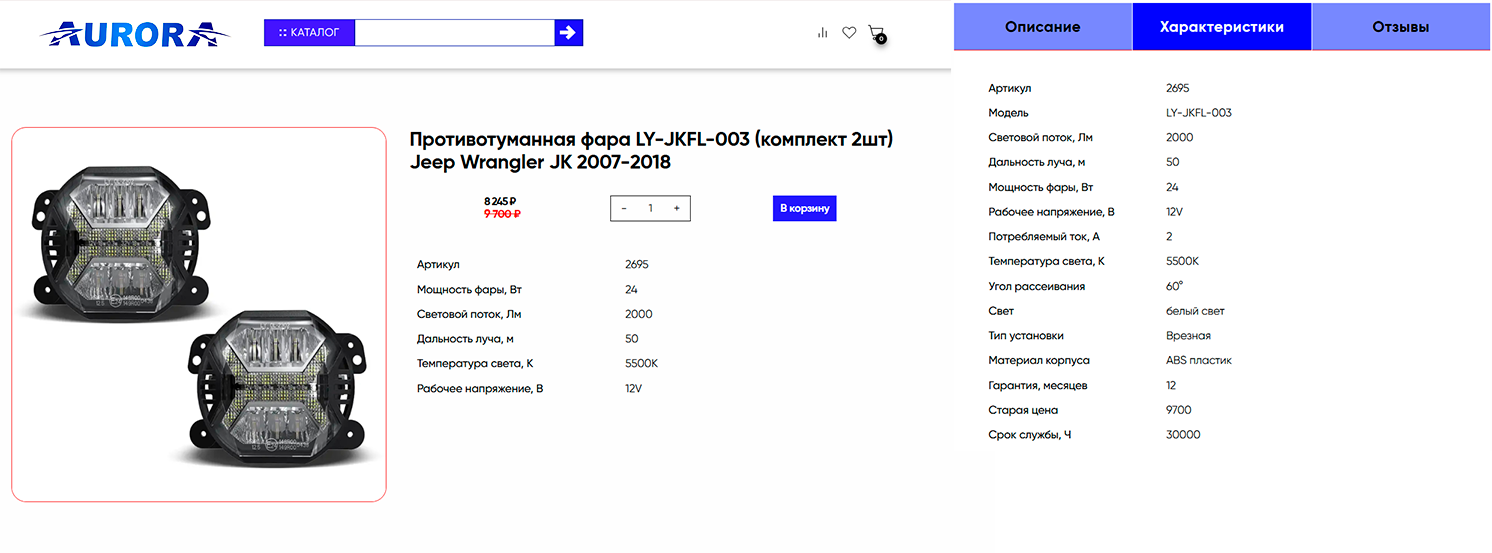Select Световой поток, Лм in the summary list
Image resolution: width=1492 pixels, height=553 pixels.
(x=469, y=314)
